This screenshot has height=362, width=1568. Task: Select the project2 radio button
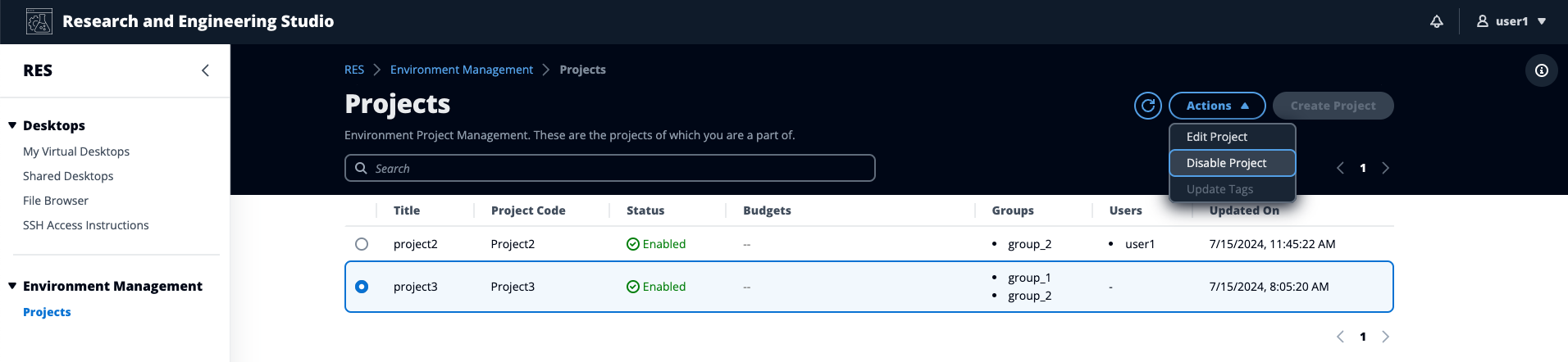click(x=362, y=244)
